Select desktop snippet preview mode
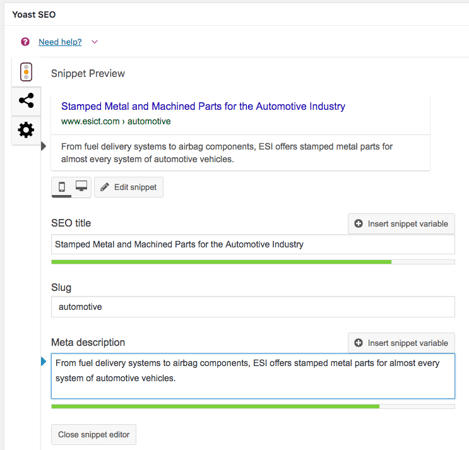Viewport: 469px width, 450px height. click(81, 186)
